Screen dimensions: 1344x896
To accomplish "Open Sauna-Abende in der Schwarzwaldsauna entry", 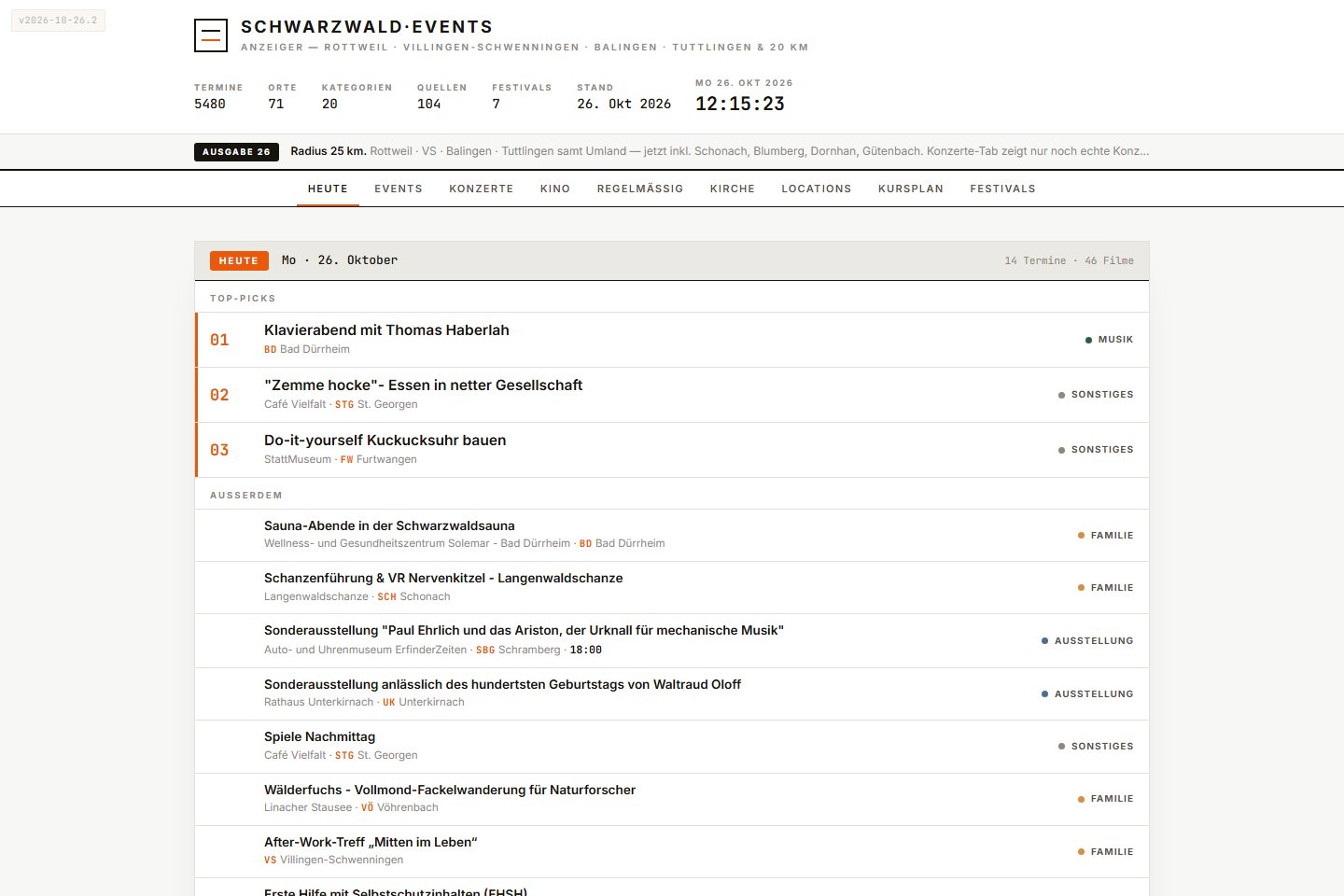I will point(672,535).
